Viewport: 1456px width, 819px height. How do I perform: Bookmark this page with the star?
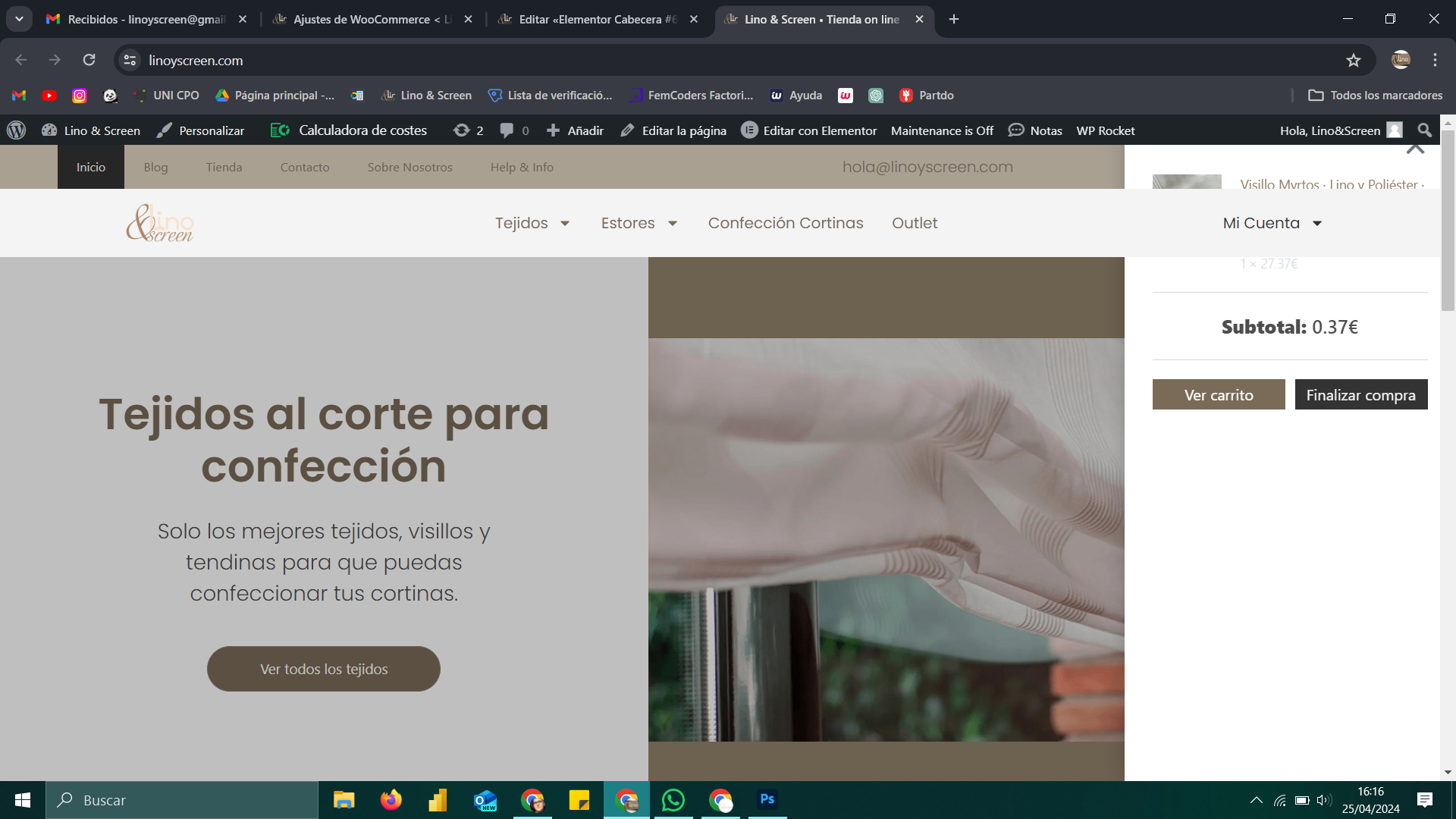pos(1354,60)
